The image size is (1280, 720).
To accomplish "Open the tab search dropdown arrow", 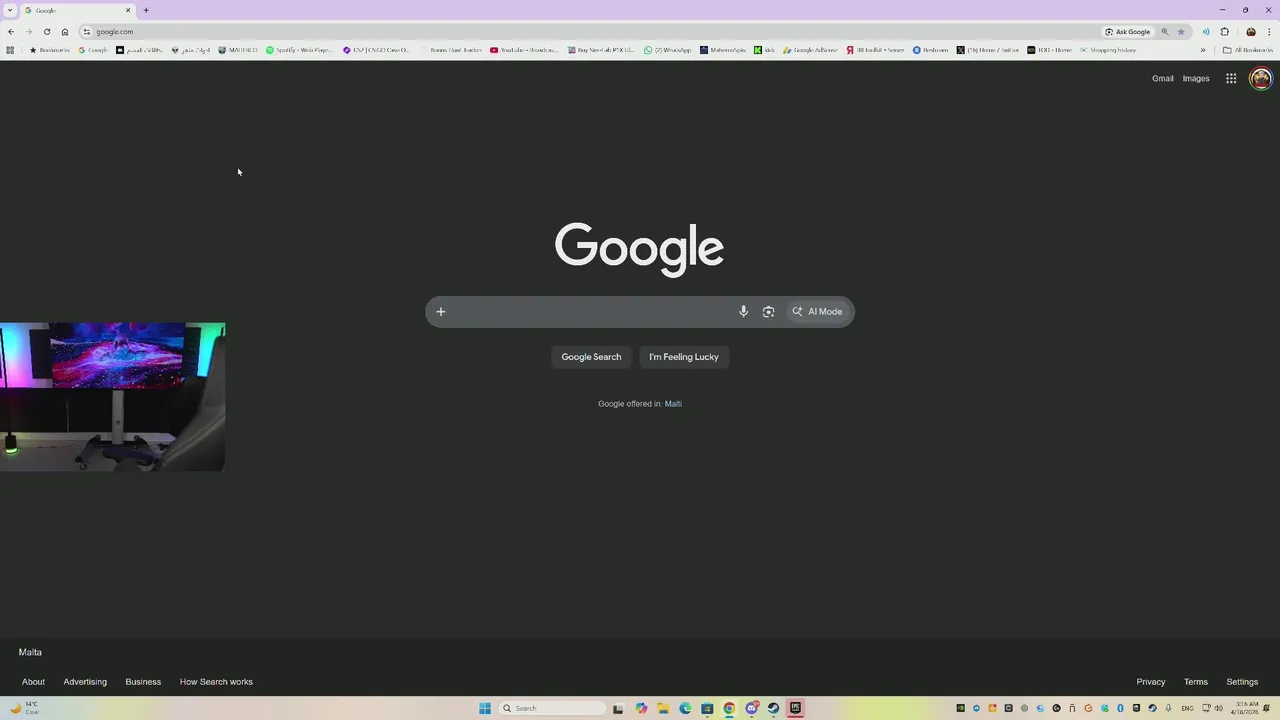I will click(10, 10).
